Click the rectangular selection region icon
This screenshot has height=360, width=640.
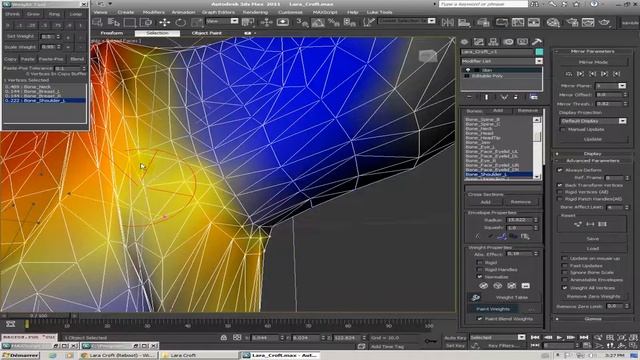pyautogui.click(x=130, y=22)
